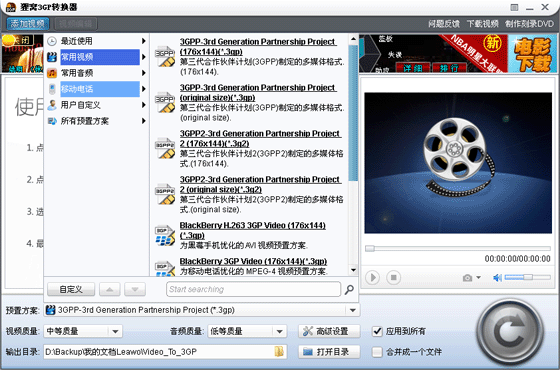Click the 3GPP (original size) profile icon
The image size is (560, 370).
pyautogui.click(x=165, y=102)
